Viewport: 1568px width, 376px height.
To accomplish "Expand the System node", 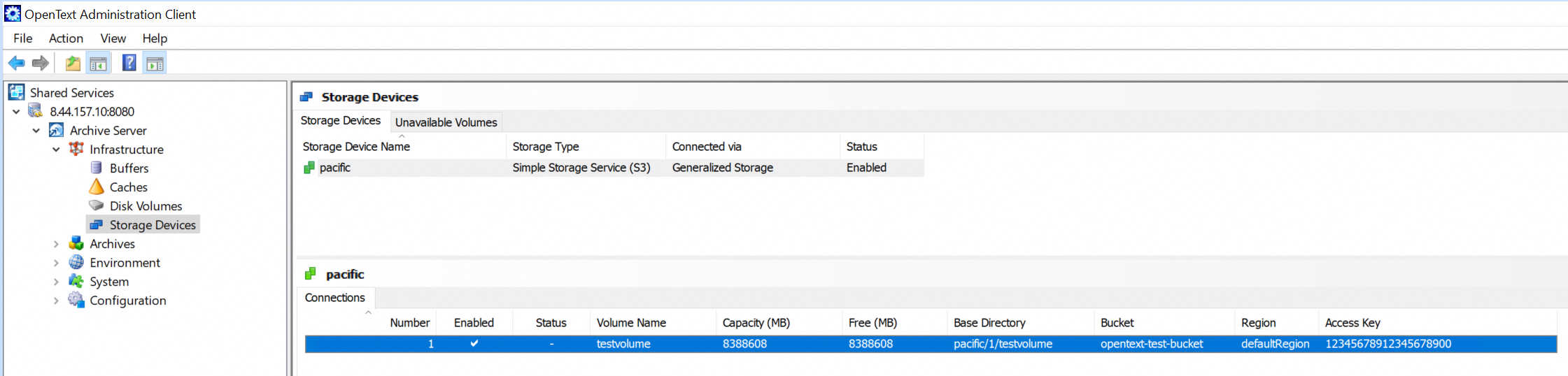I will pyautogui.click(x=57, y=282).
